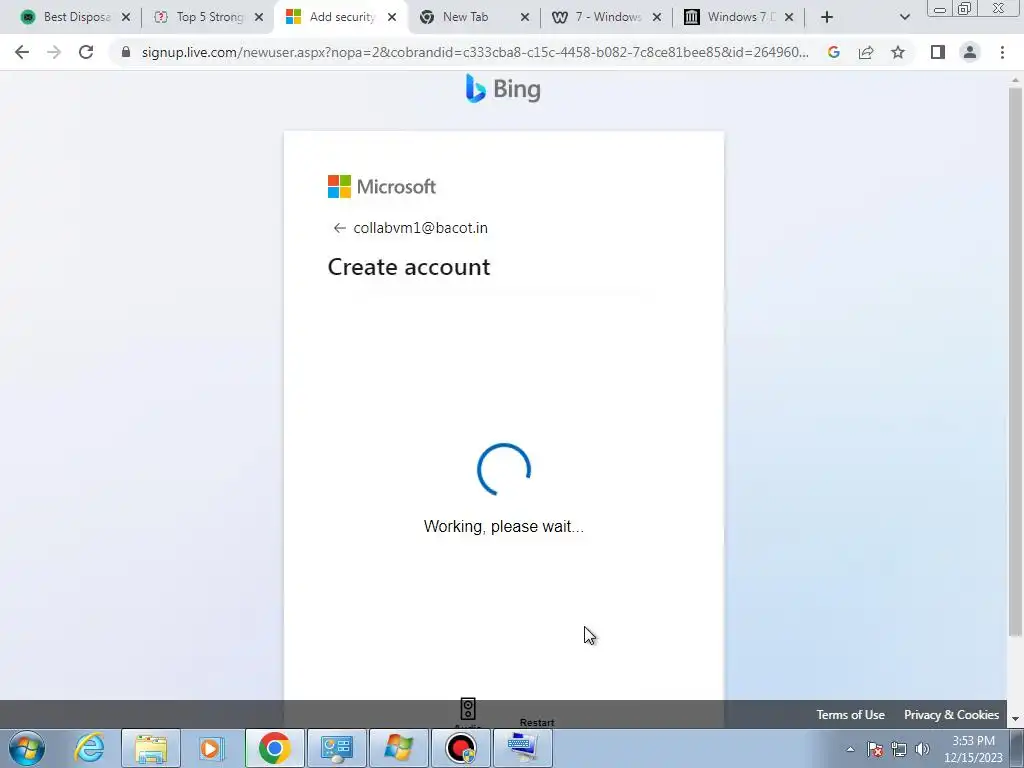This screenshot has height=768, width=1024.
Task: Click the Create account heading
Action: (409, 267)
